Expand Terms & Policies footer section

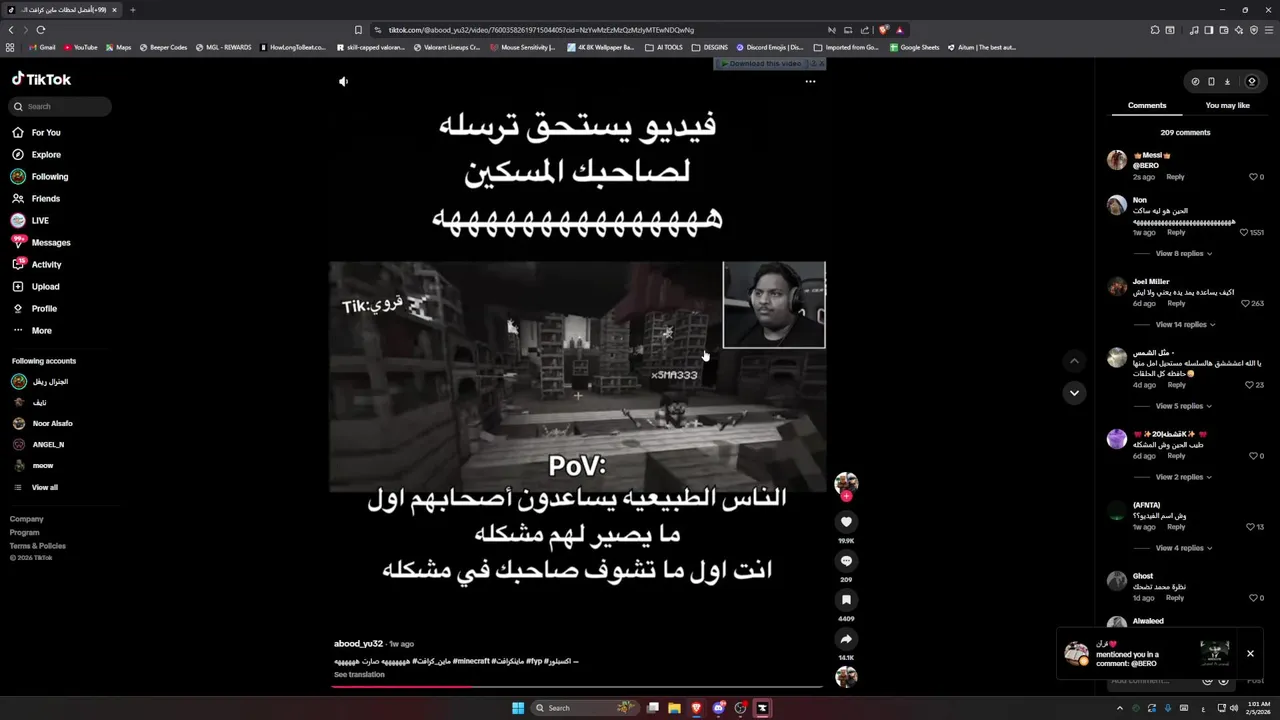coord(38,546)
